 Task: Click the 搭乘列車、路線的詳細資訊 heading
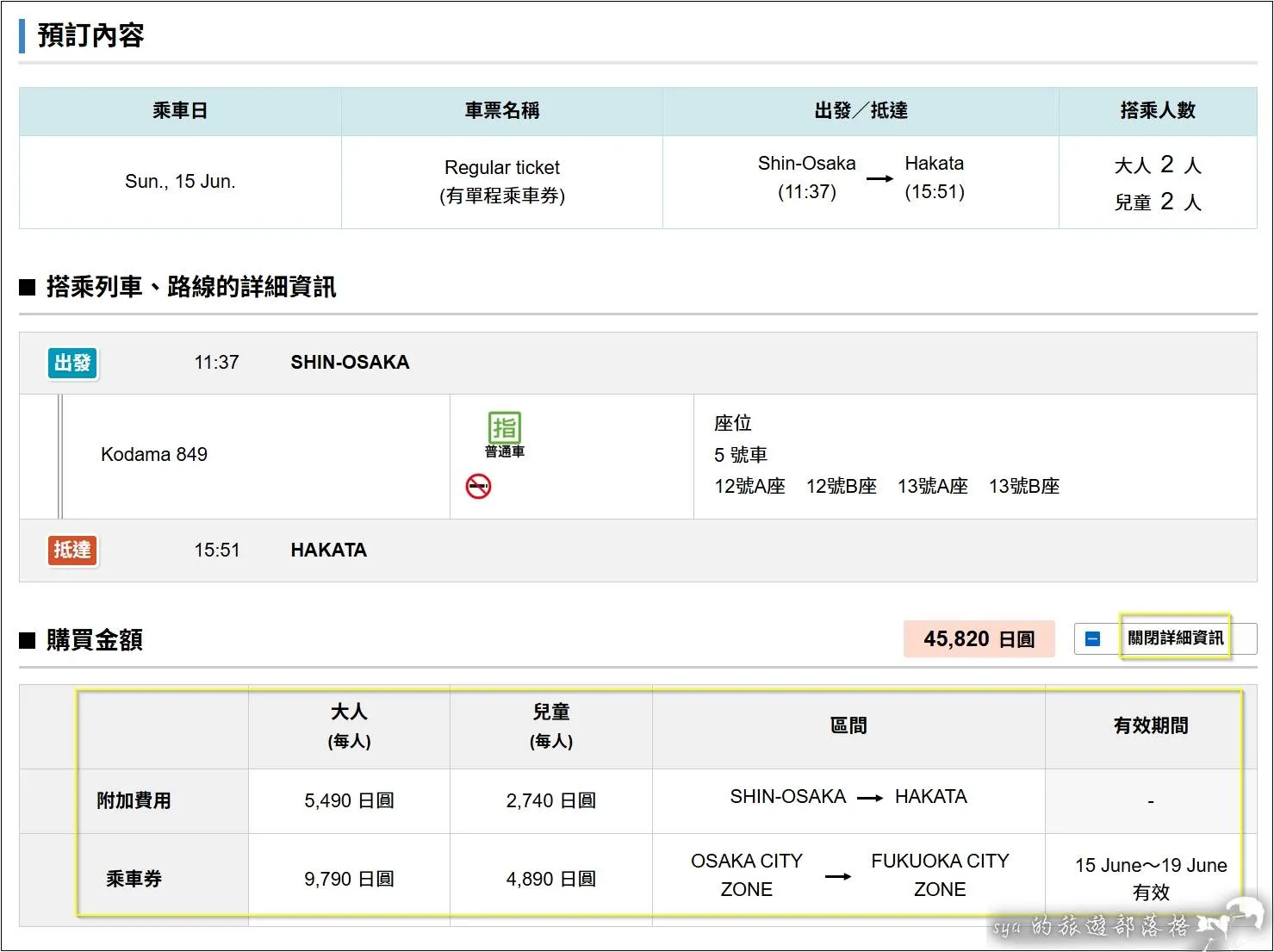(191, 287)
